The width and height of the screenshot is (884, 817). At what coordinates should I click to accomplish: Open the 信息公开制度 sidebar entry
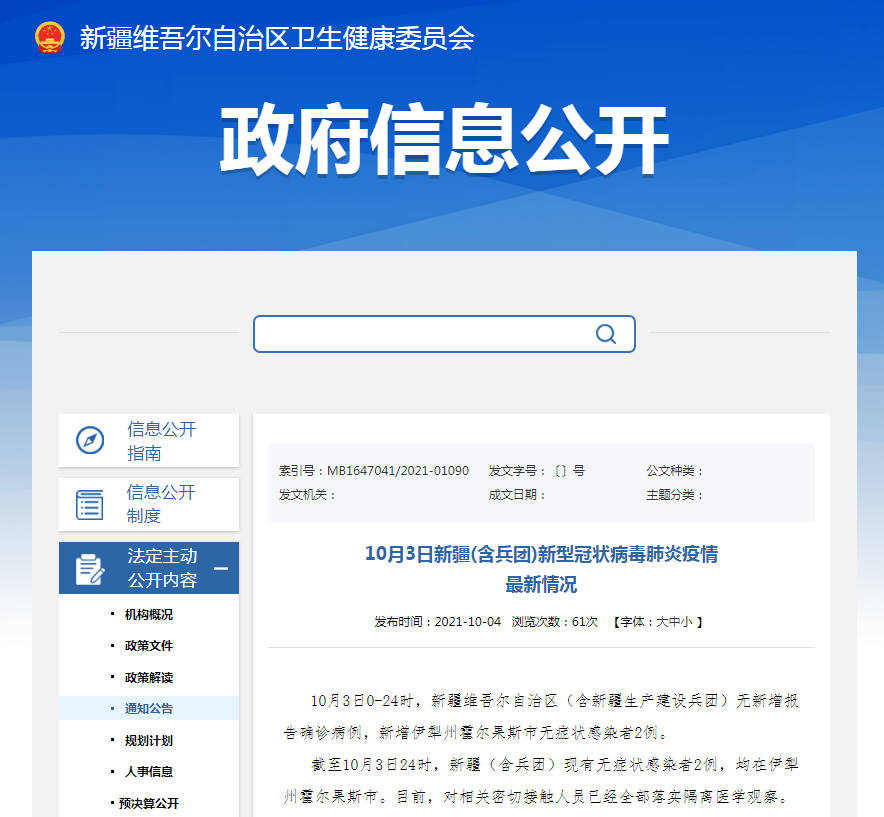[x=160, y=504]
